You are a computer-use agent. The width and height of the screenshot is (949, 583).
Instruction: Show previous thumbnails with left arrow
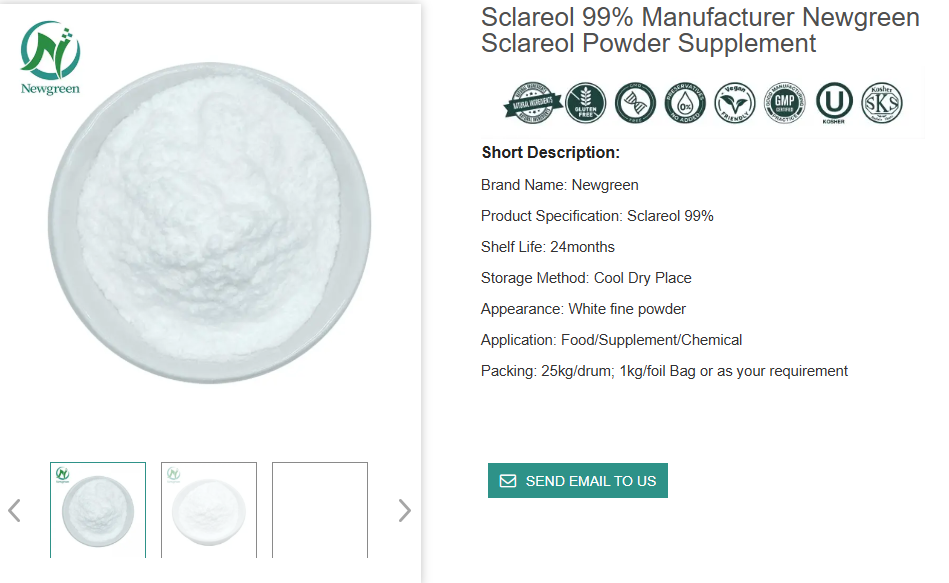point(14,511)
